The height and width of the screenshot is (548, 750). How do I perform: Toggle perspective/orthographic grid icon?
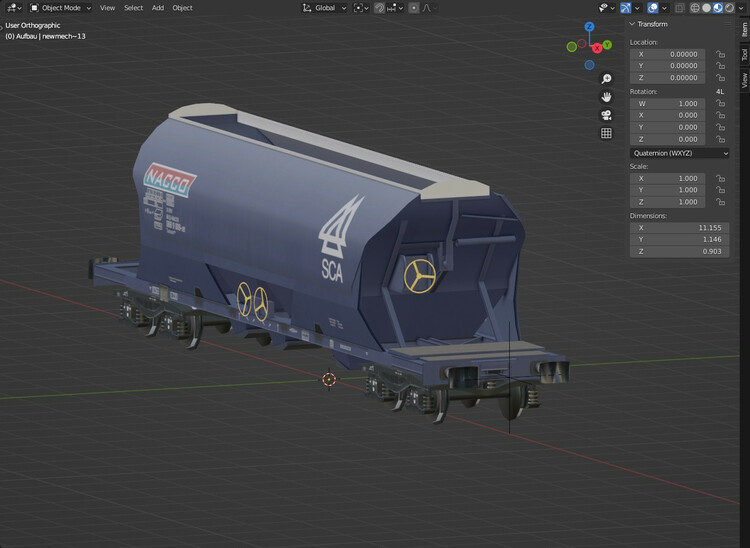pyautogui.click(x=607, y=133)
